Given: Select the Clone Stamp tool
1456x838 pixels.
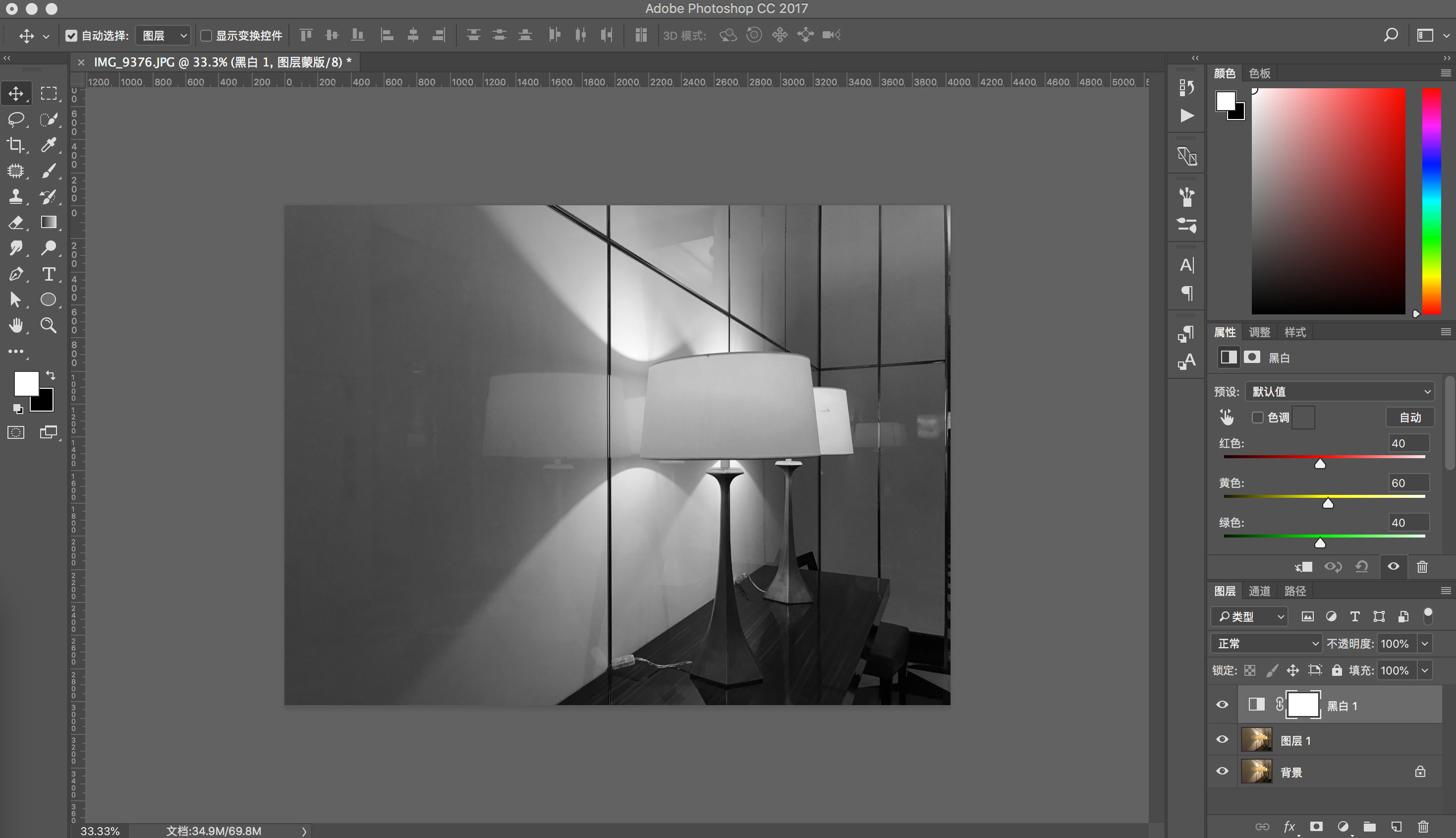Looking at the screenshot, I should click(x=15, y=197).
